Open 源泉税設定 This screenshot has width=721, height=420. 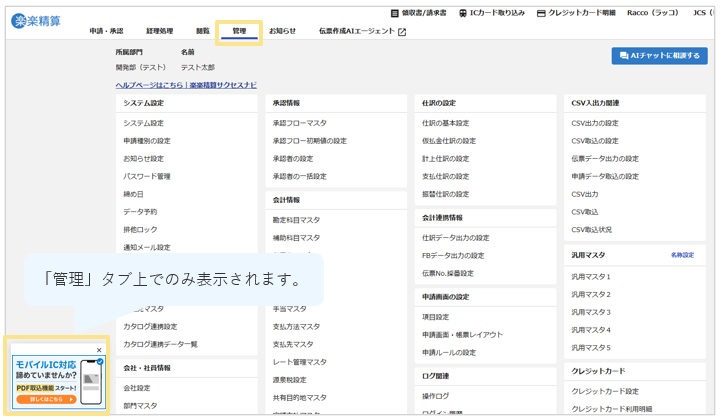289,380
